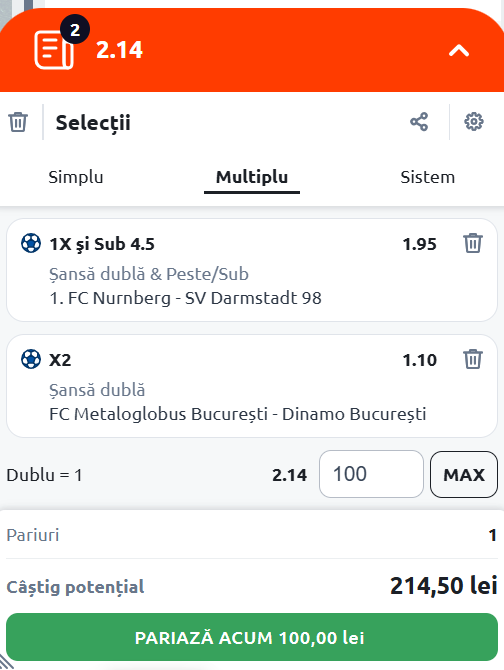Click the football icon next to X2
504x670 pixels.
coord(31,359)
